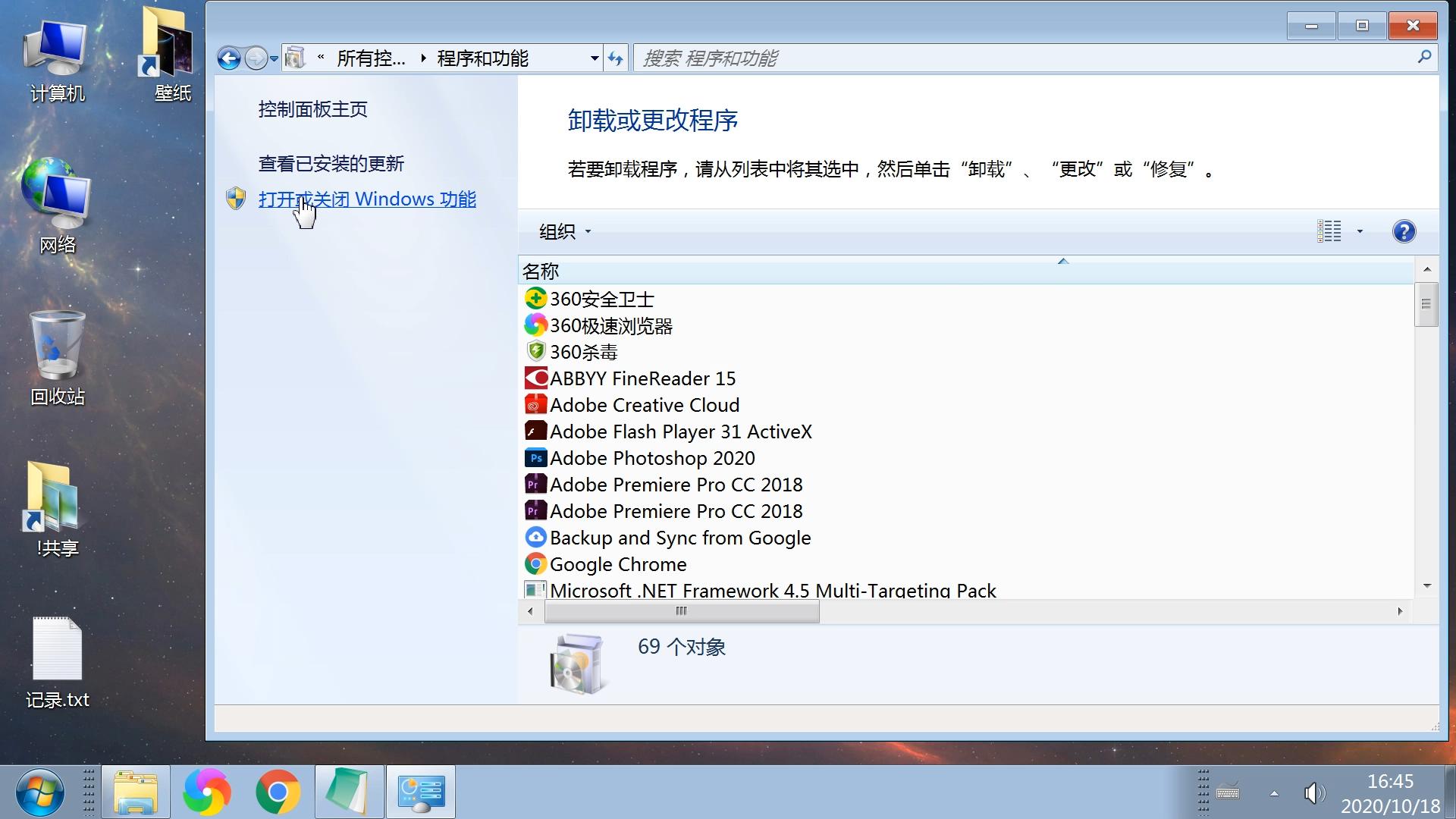Launch Google Chrome from the taskbar

tap(278, 792)
